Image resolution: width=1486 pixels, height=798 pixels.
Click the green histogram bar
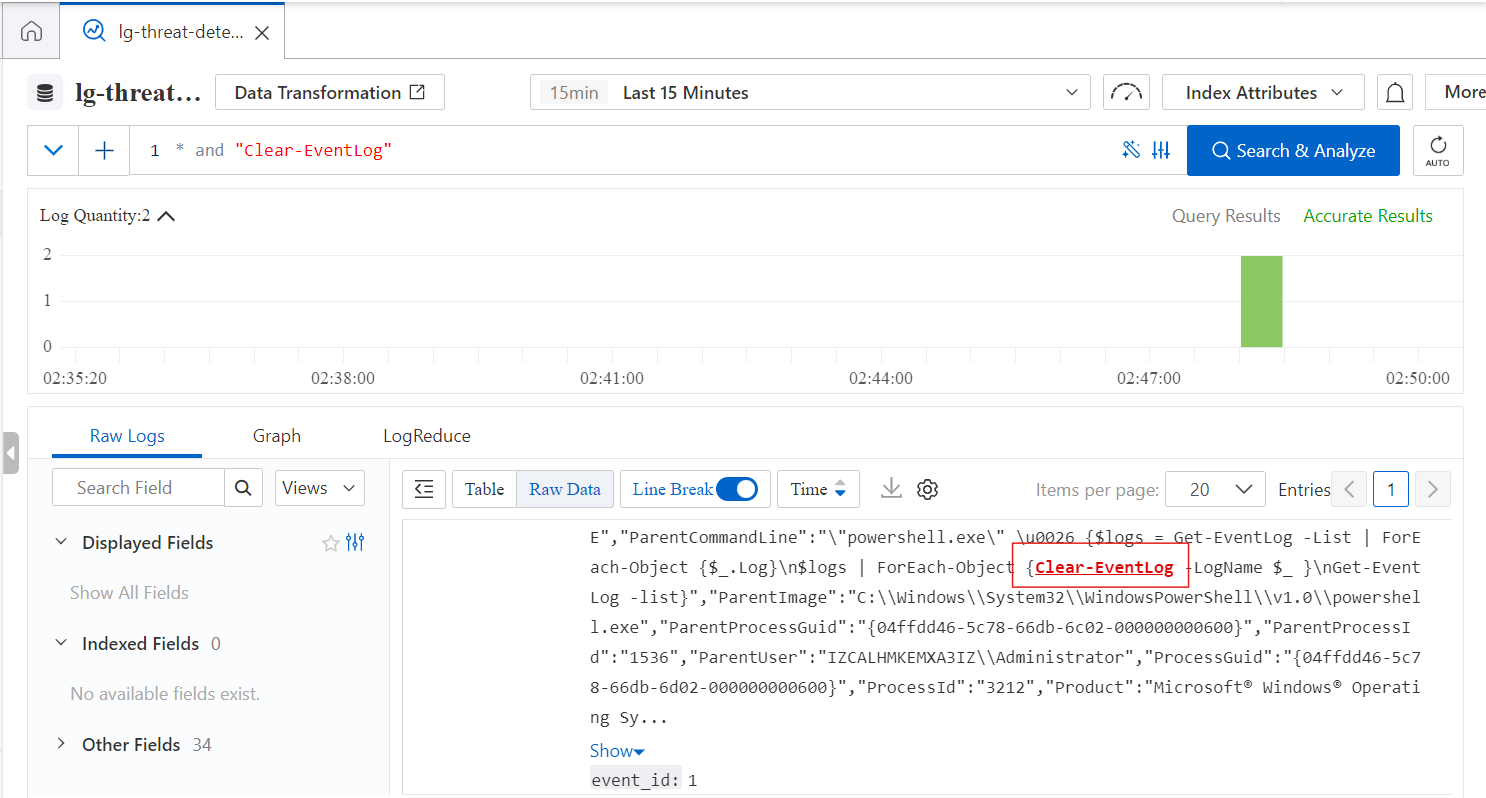click(x=1261, y=301)
